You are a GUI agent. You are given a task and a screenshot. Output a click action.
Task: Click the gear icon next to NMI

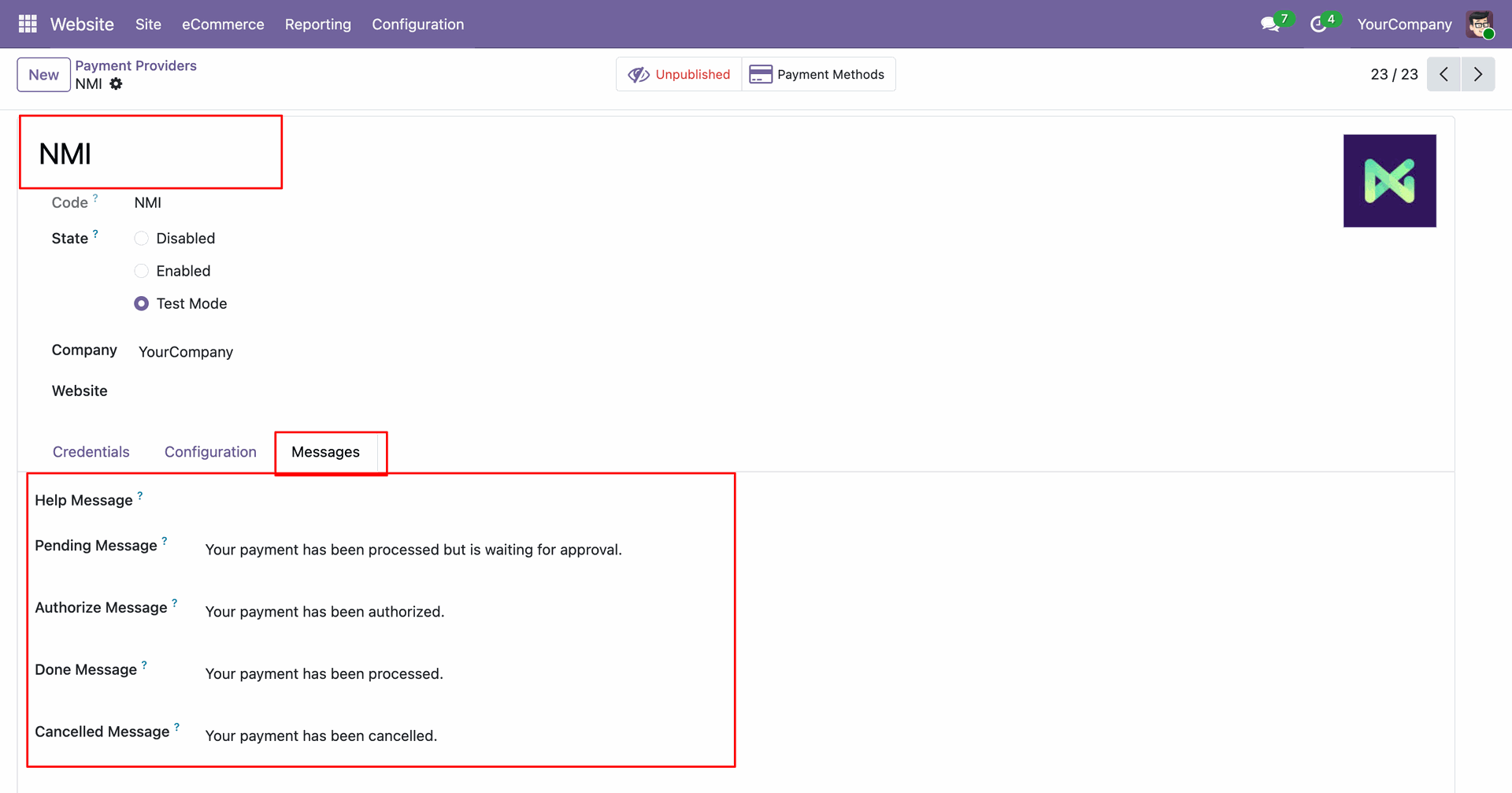[116, 83]
